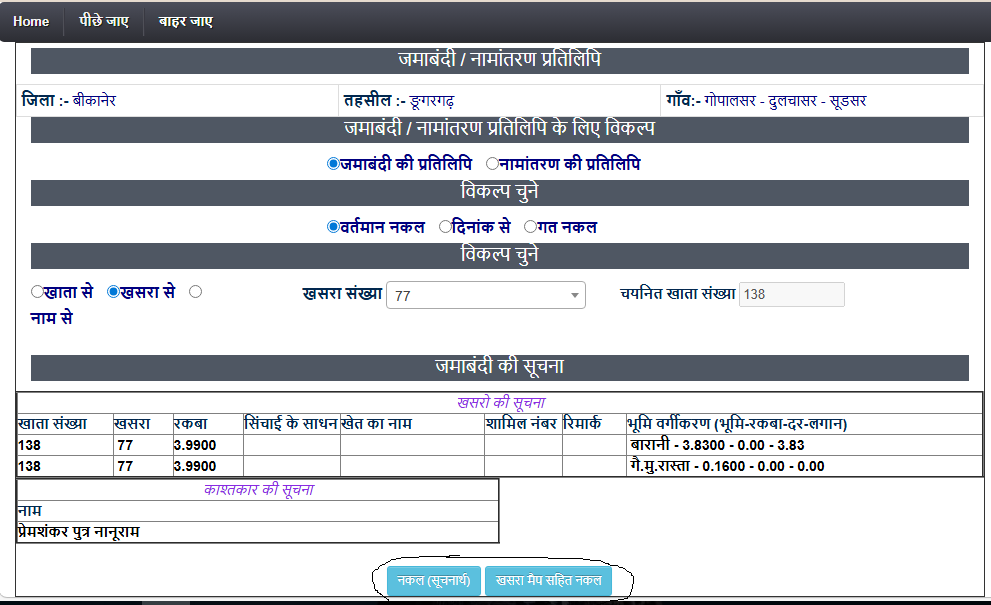
Task: Select the खसरा से search option
Action: coord(113,292)
